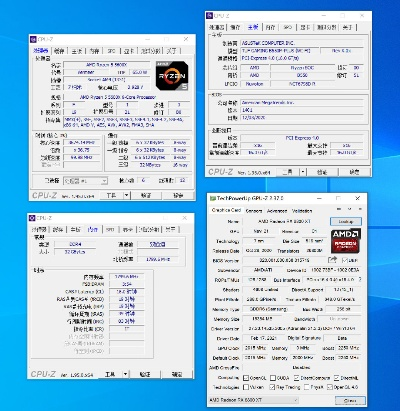Viewport: 400px width, 411px height.
Task: Click the TechPowerUp GPU-Z title bar icon
Action: tap(213, 198)
